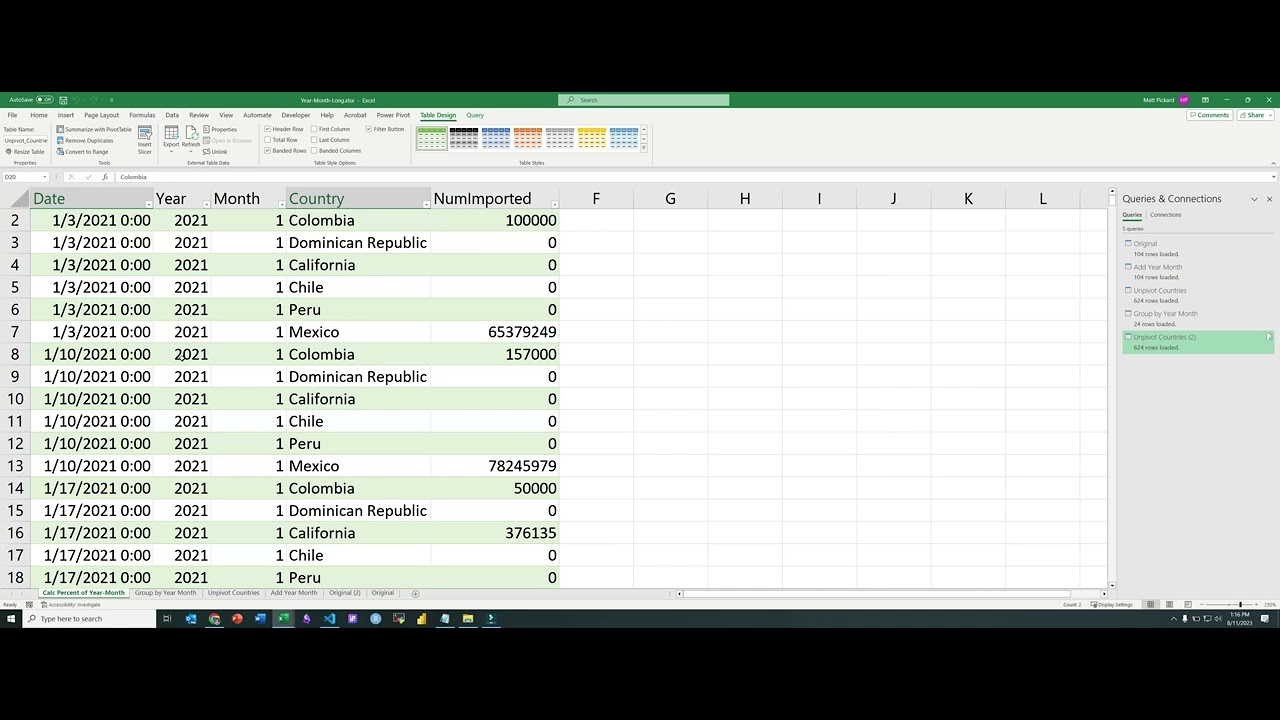Enable Banded Columns checkbox

point(314,151)
